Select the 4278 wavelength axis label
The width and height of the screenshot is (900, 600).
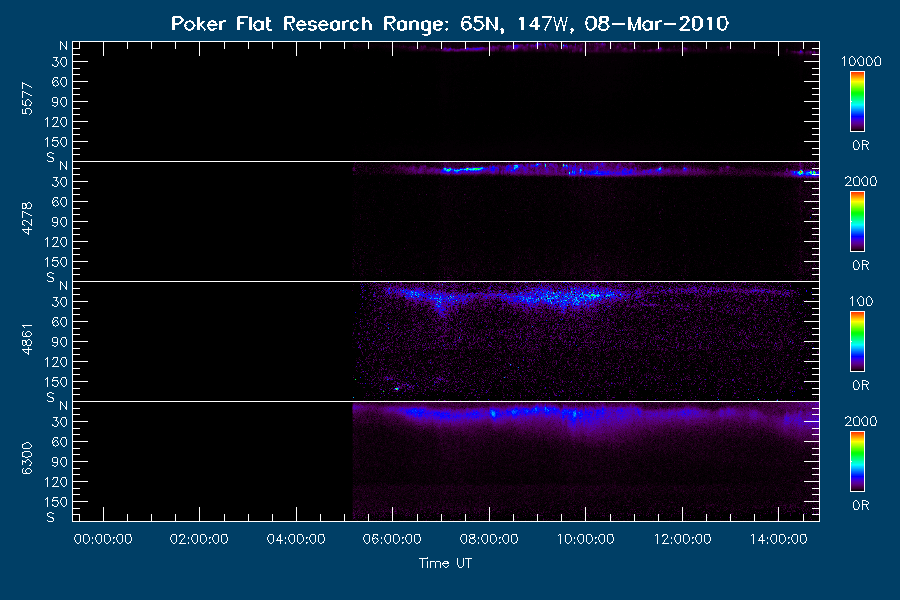[x=27, y=219]
